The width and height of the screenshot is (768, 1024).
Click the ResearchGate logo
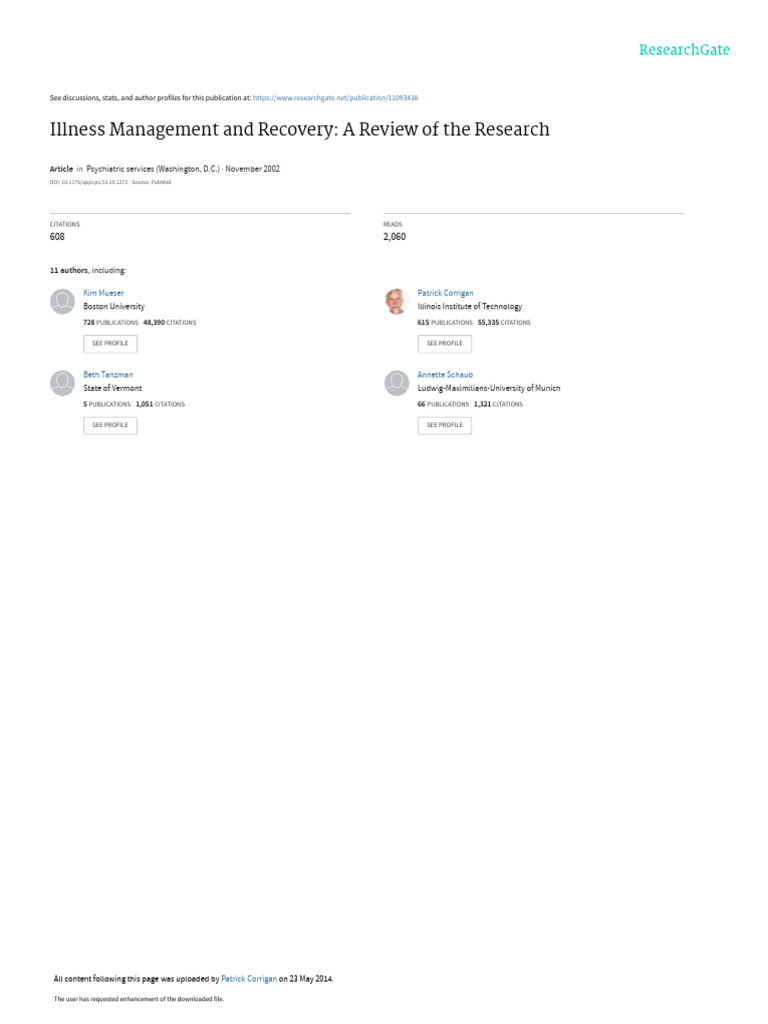pyautogui.click(x=684, y=50)
